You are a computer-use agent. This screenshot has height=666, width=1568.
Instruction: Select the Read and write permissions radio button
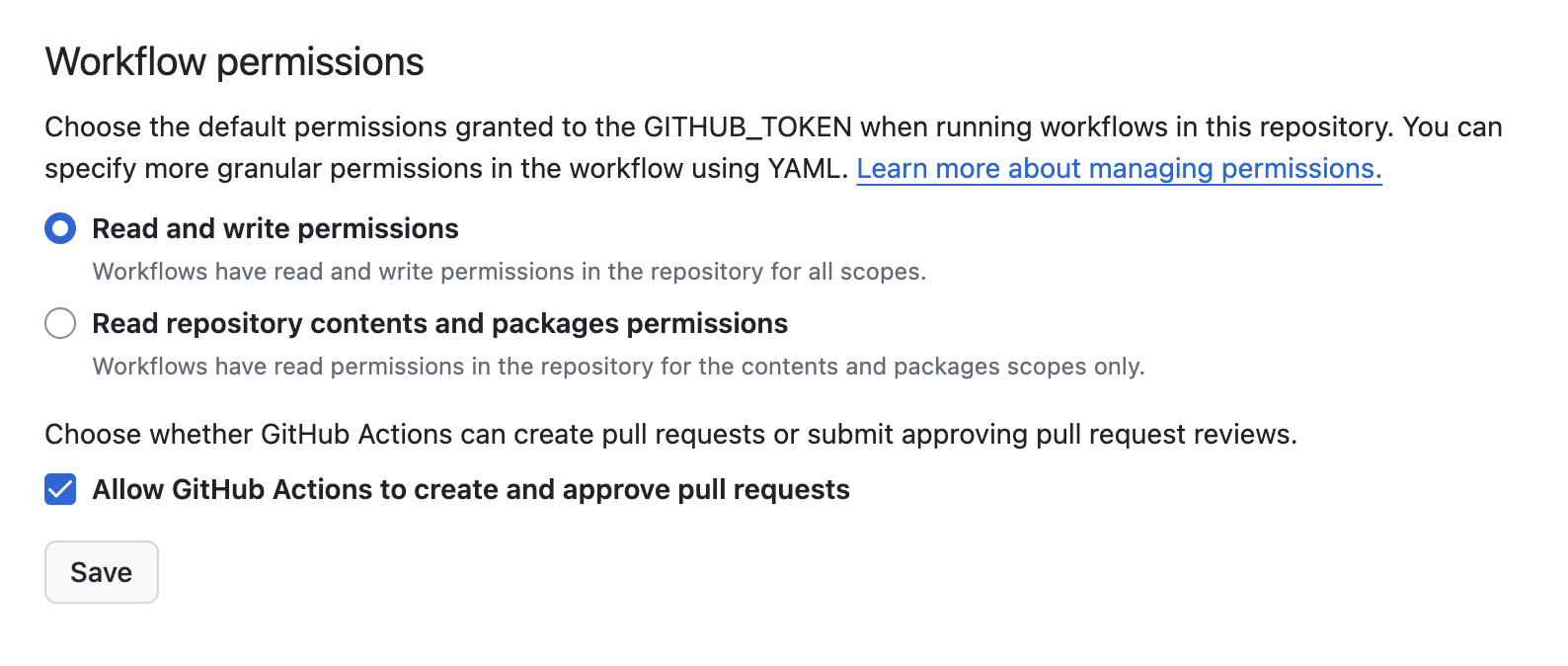pyautogui.click(x=60, y=229)
